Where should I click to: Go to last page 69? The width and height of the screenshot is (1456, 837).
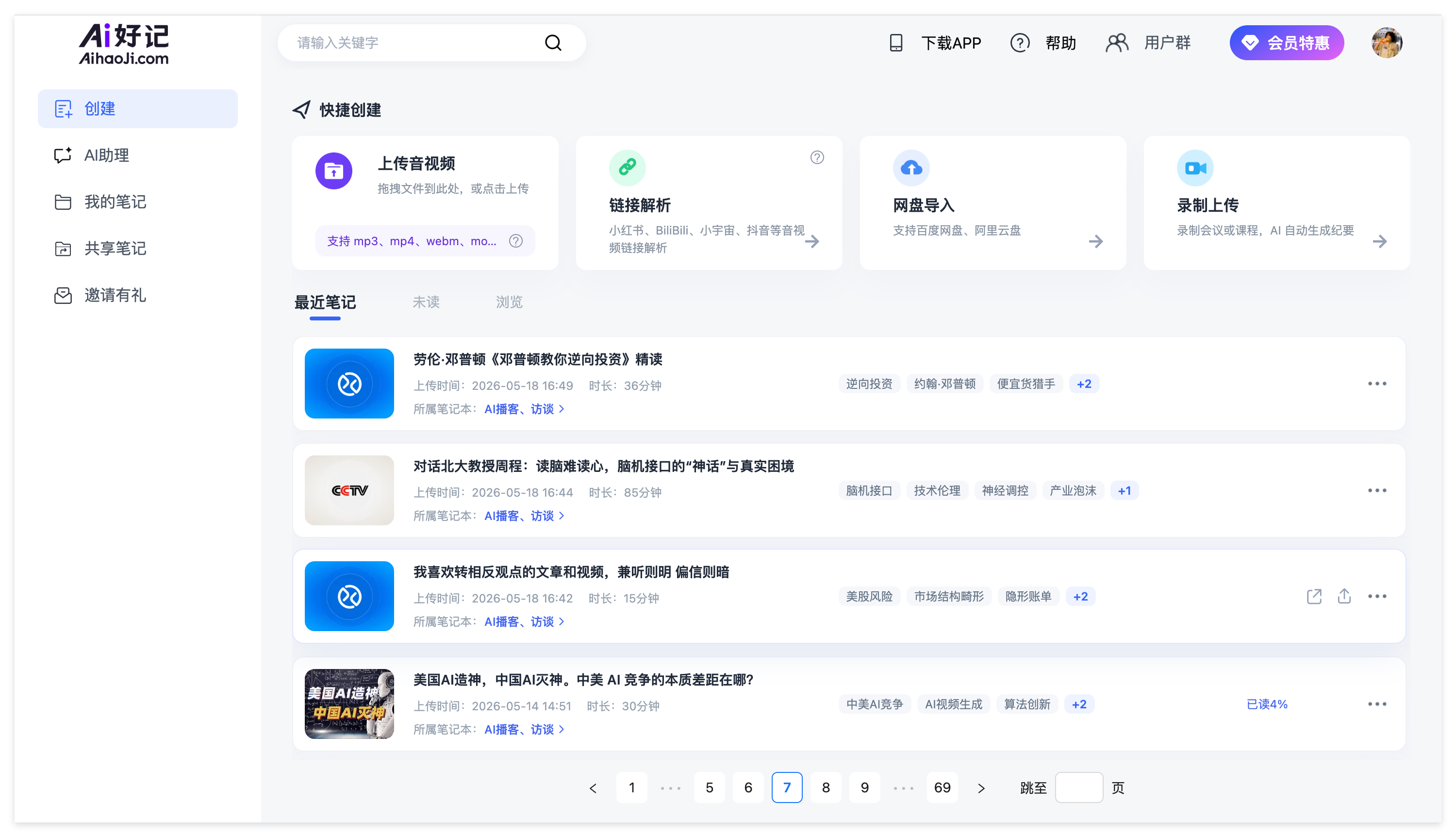(942, 787)
